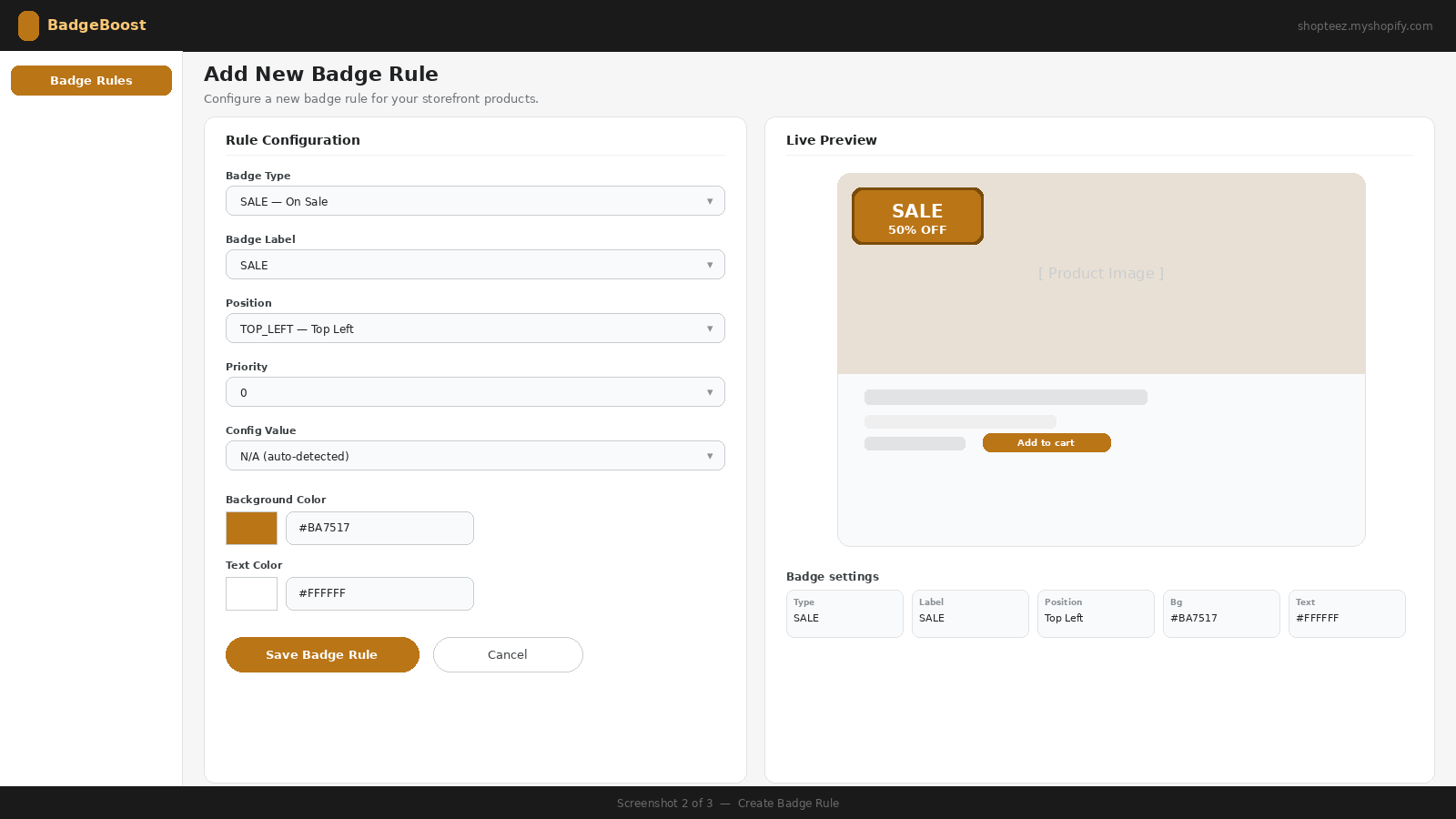Image resolution: width=1456 pixels, height=819 pixels.
Task: Click the Badge Type field label
Action: (x=258, y=176)
